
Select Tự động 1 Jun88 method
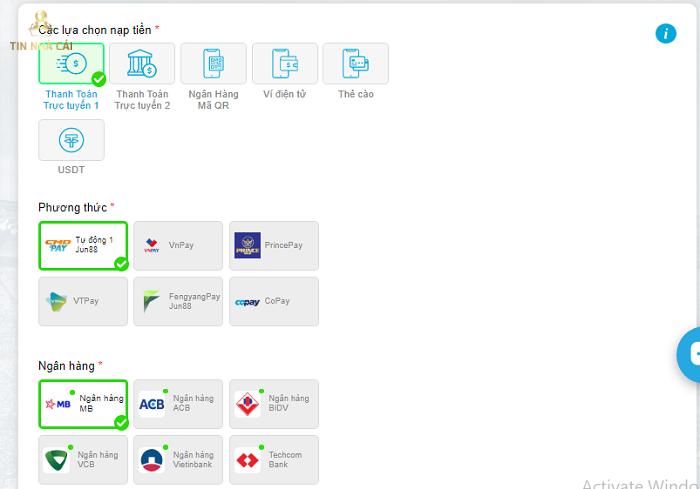click(x=83, y=246)
